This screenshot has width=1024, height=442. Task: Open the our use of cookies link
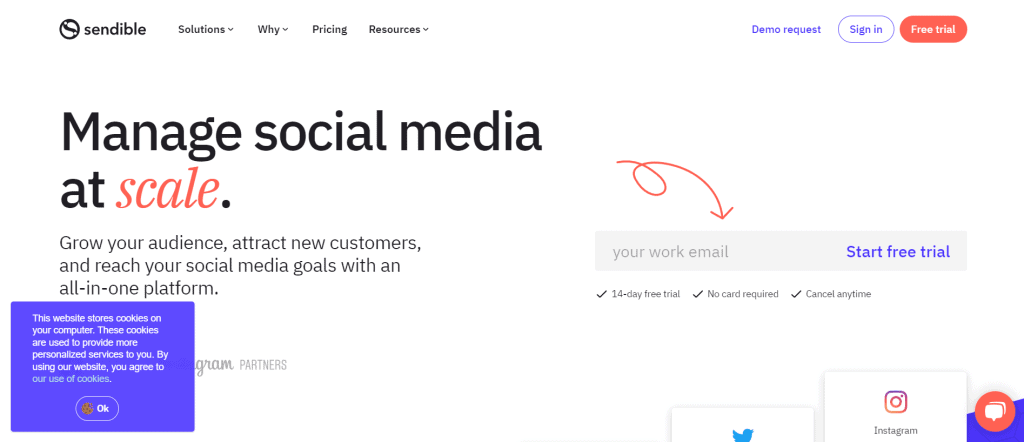click(x=71, y=379)
